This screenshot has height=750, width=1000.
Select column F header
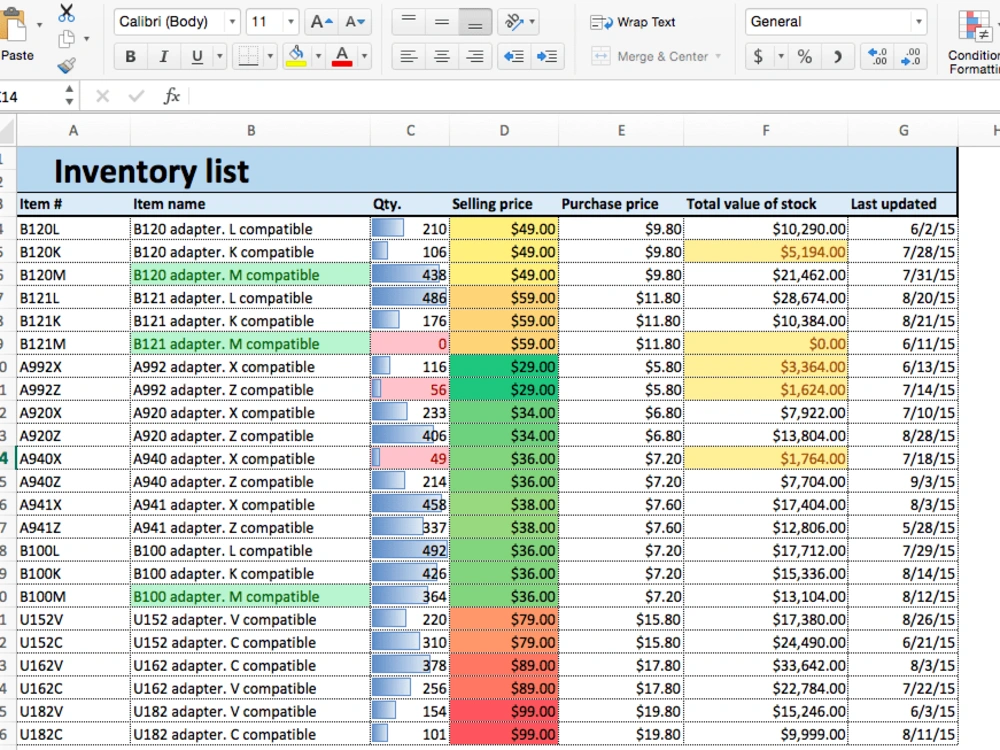765,131
